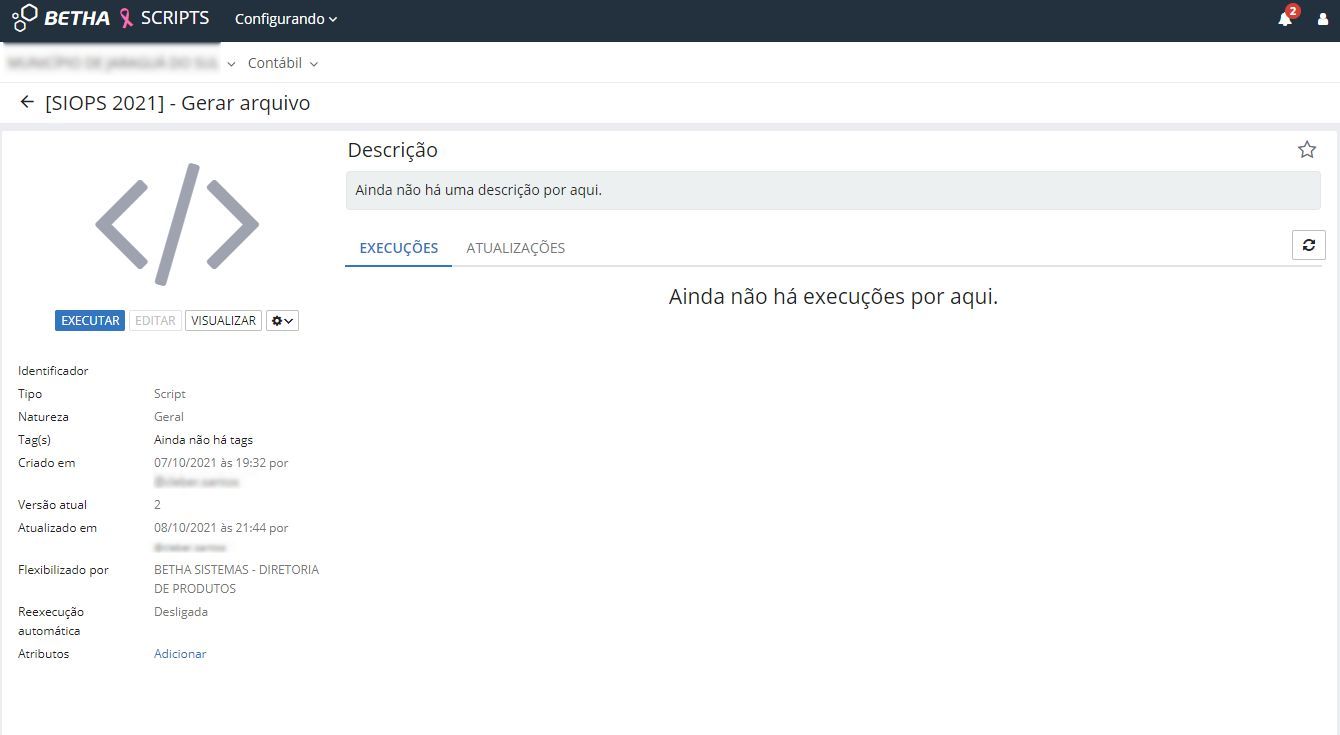This screenshot has width=1340, height=735.
Task: Switch to the EXECUÇÕES tab
Action: pyautogui.click(x=398, y=248)
